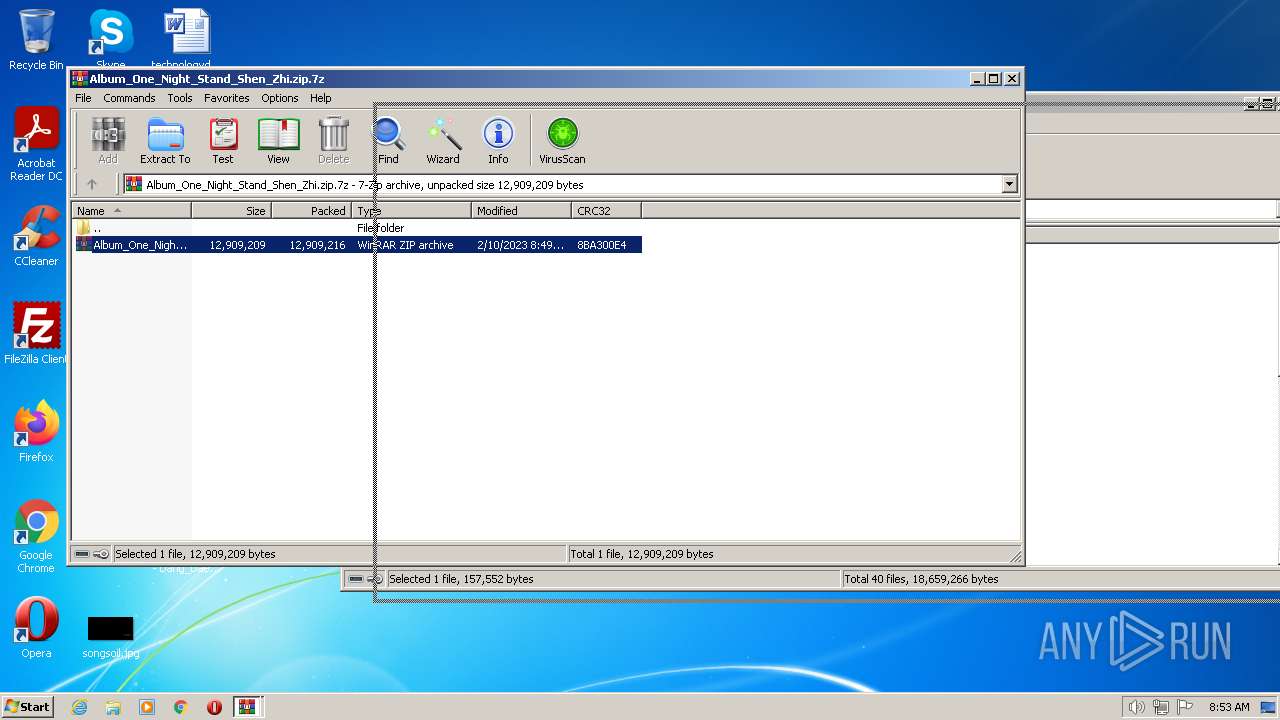This screenshot has width=1280, height=720.
Task: Click 'Selected 1 file, 157,552 bytes' in background window
Action: (x=461, y=579)
